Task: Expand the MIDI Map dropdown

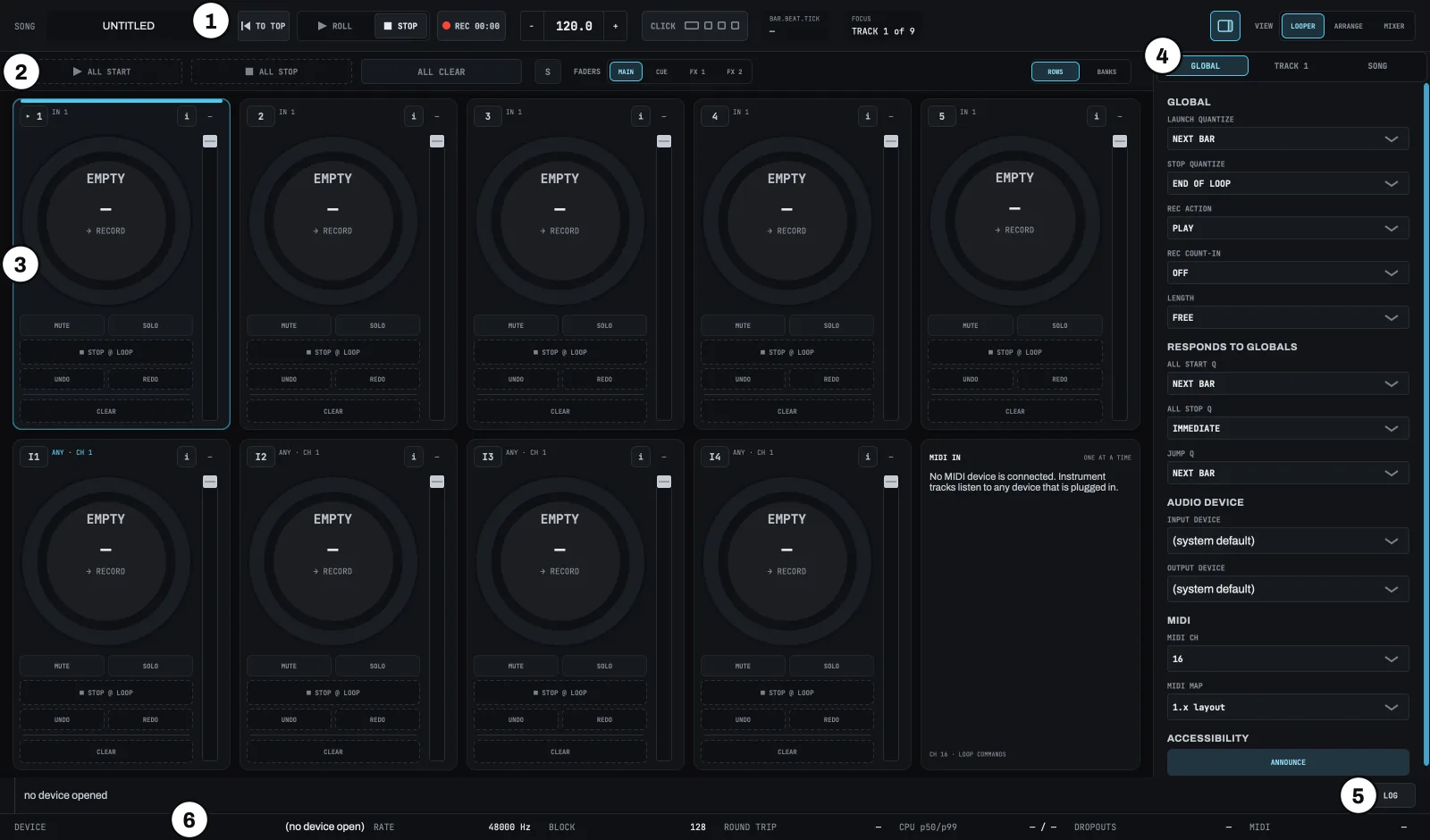Action: coord(1288,707)
